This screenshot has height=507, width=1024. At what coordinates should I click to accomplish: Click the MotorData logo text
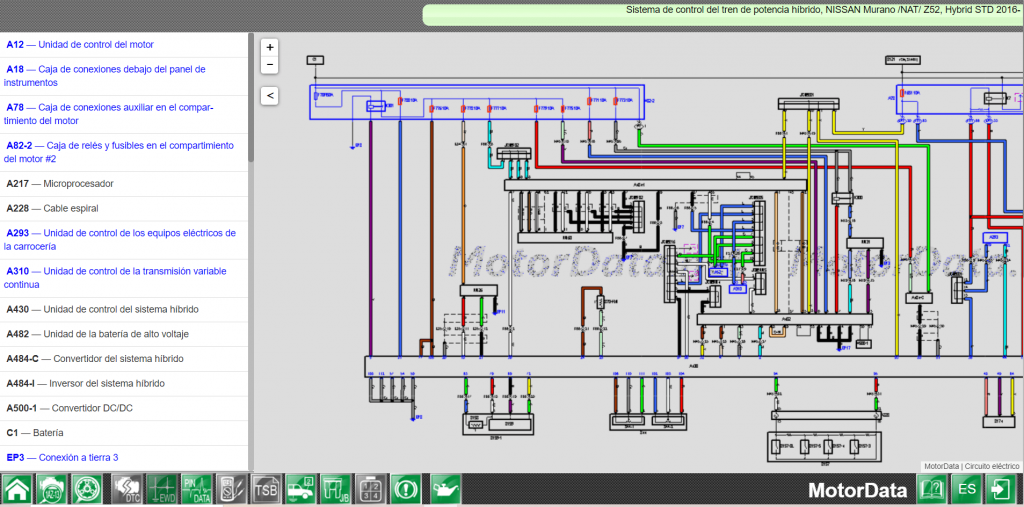coord(857,490)
